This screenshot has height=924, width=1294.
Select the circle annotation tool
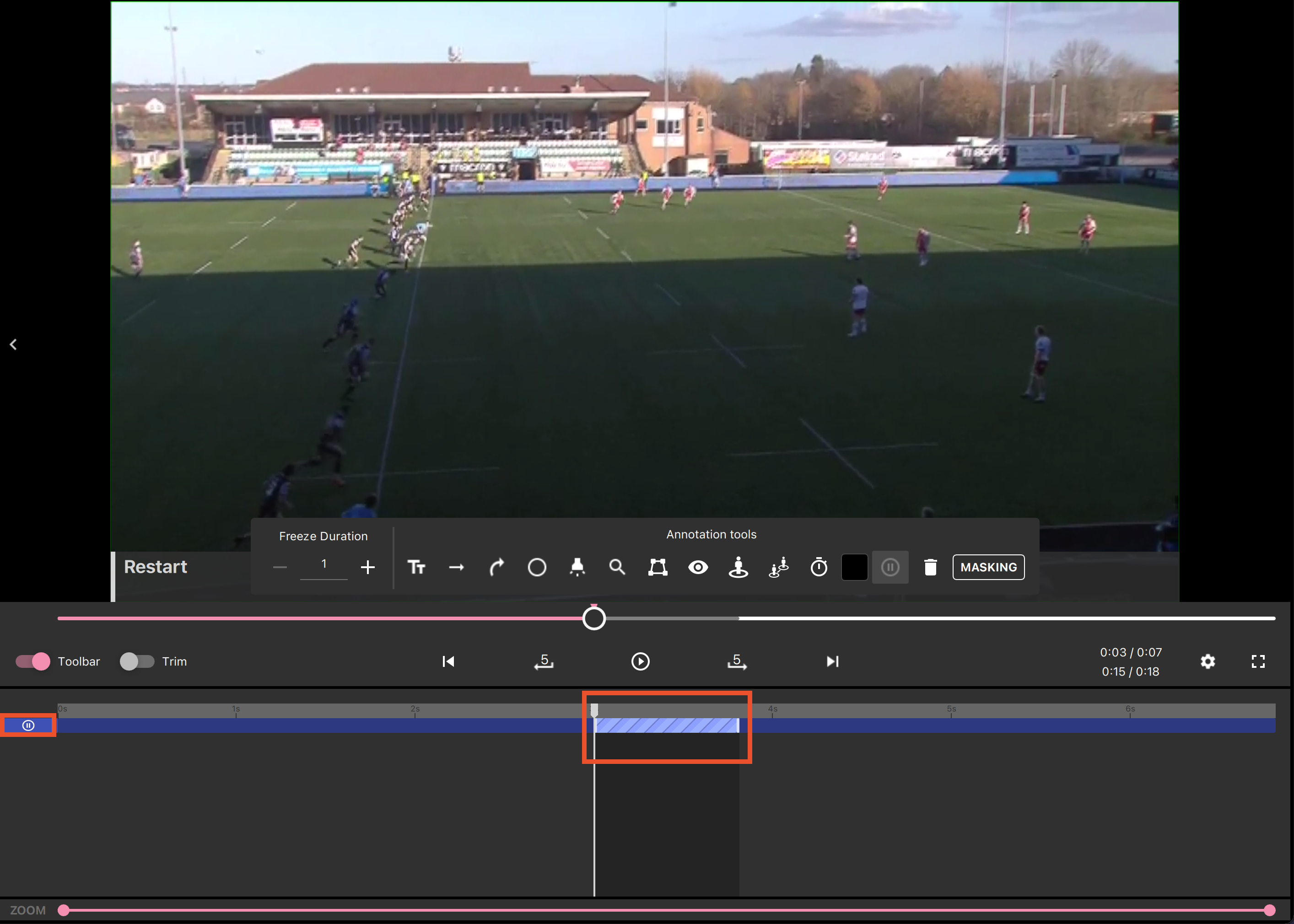tap(537, 567)
